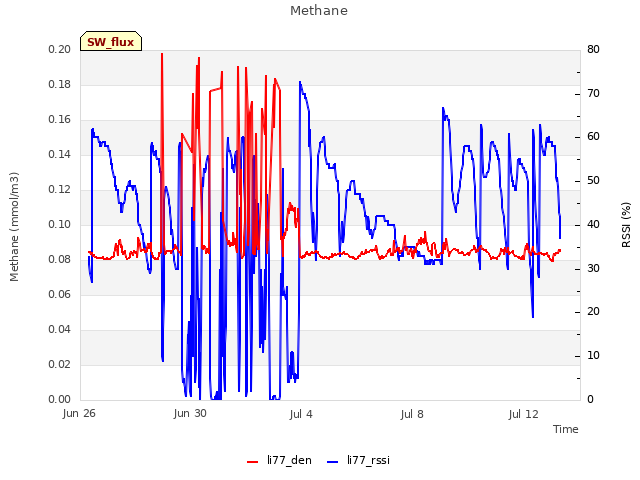Screen dimensions: 640x480
Task: Click the 0.08 left axis value
Action: [x=60, y=260]
